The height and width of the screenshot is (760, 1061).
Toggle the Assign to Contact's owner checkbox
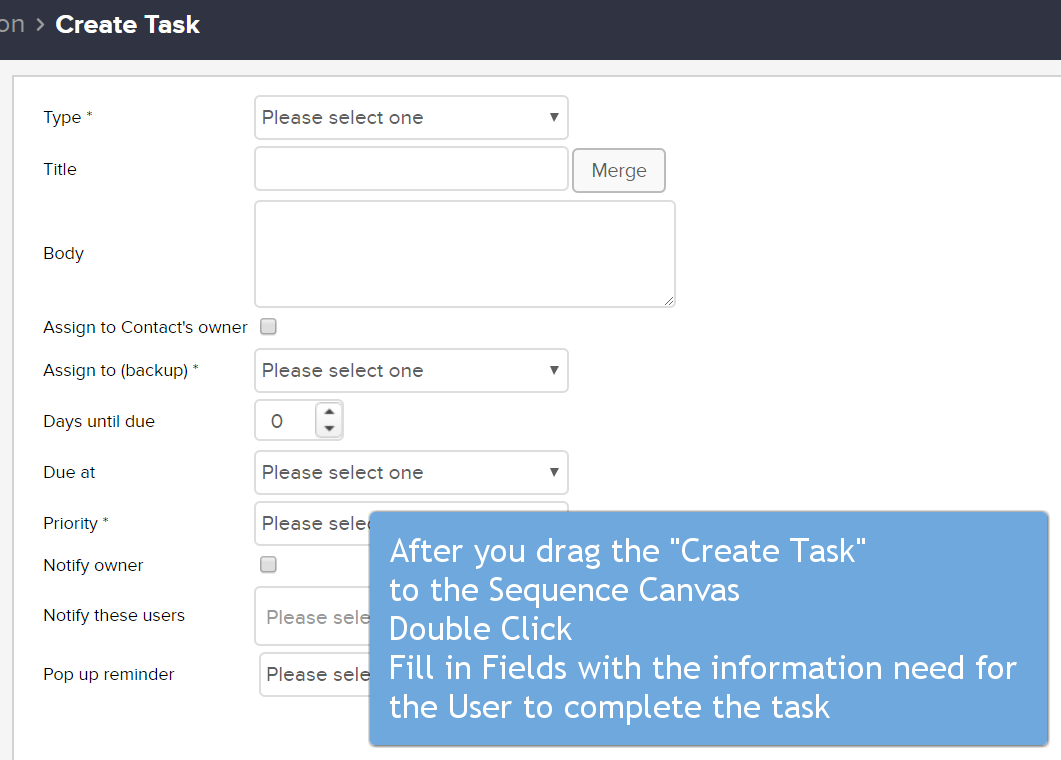point(268,327)
